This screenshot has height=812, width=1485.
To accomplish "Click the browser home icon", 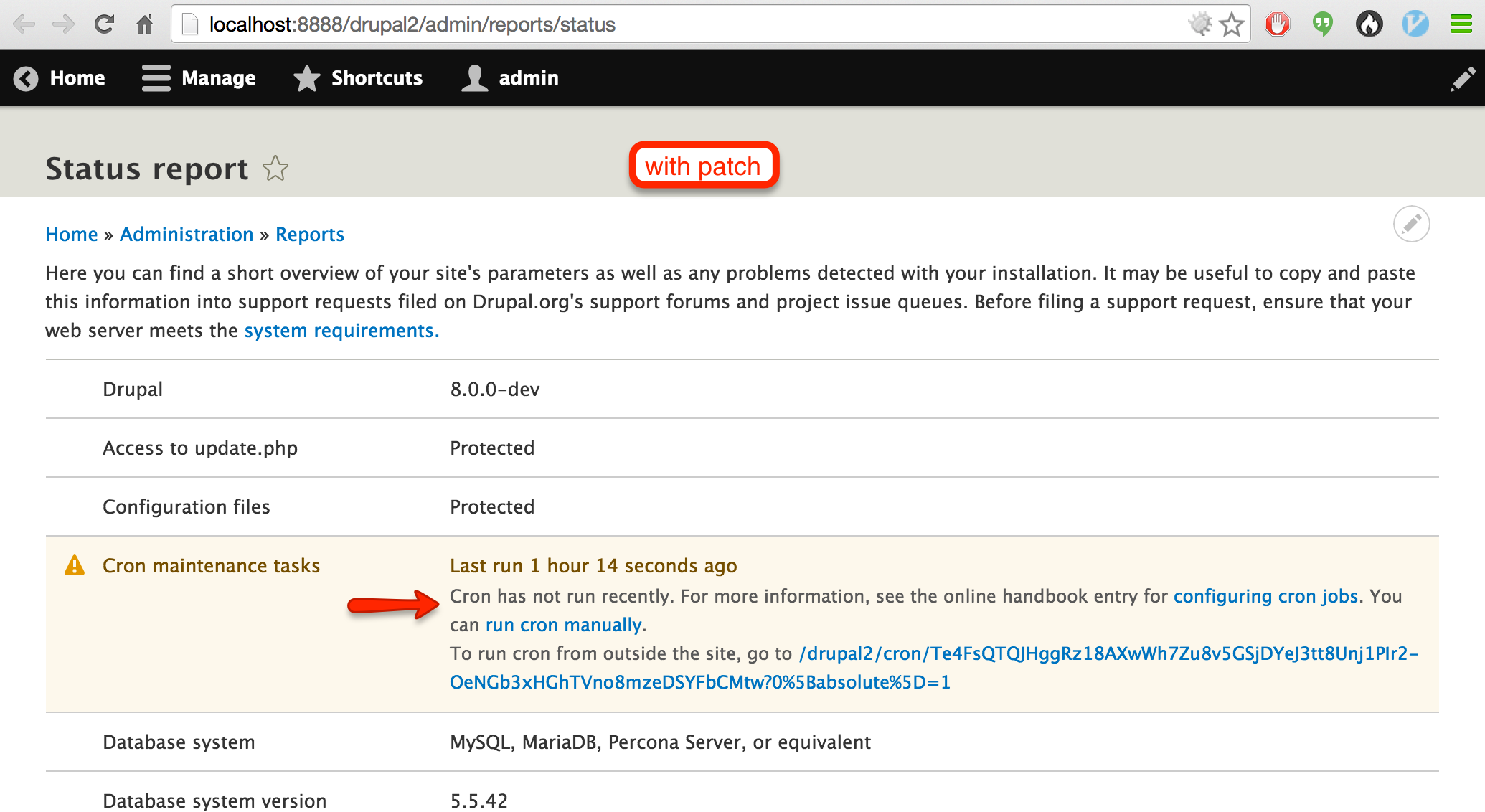I will (x=144, y=24).
